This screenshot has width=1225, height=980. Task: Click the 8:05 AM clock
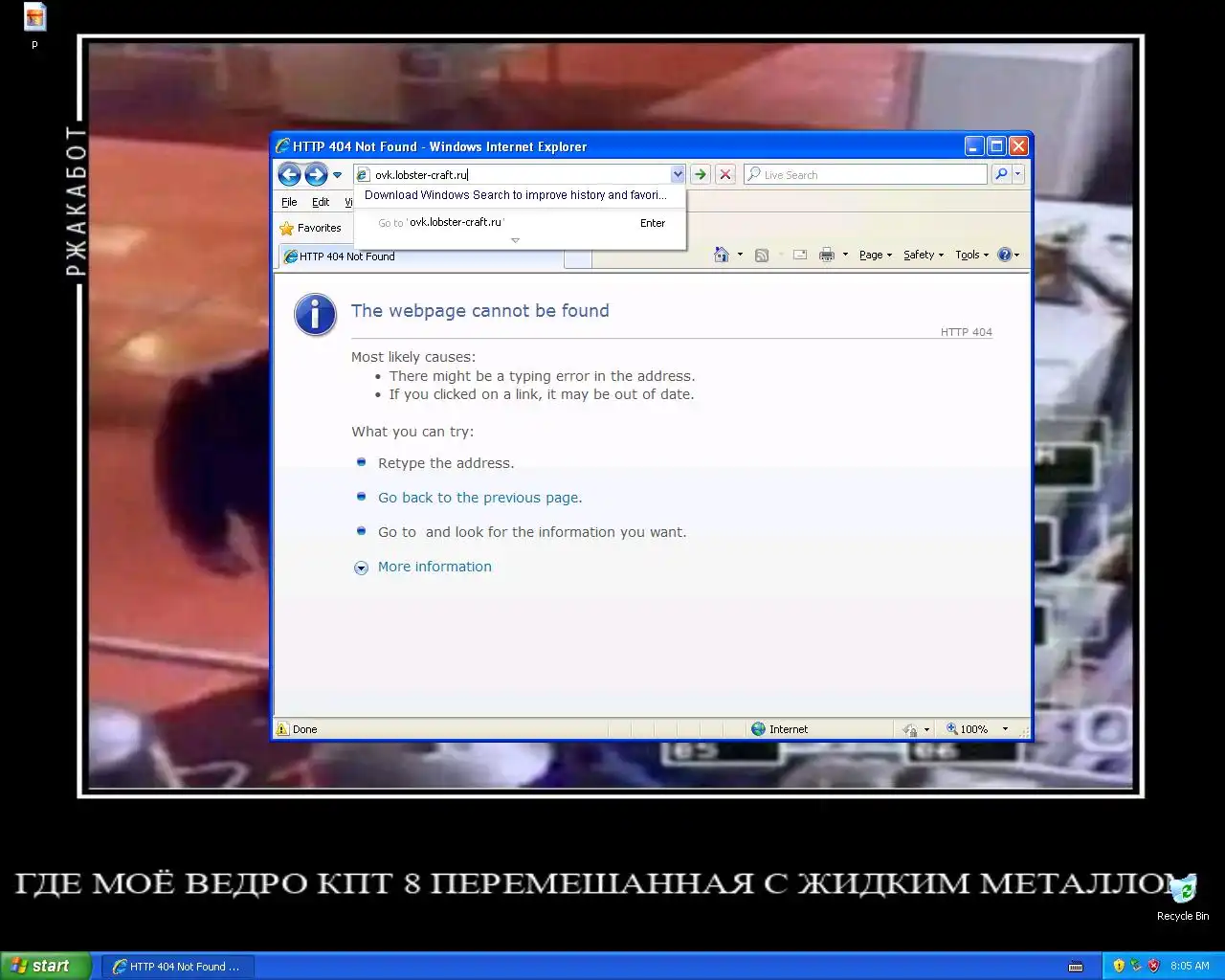(1190, 967)
